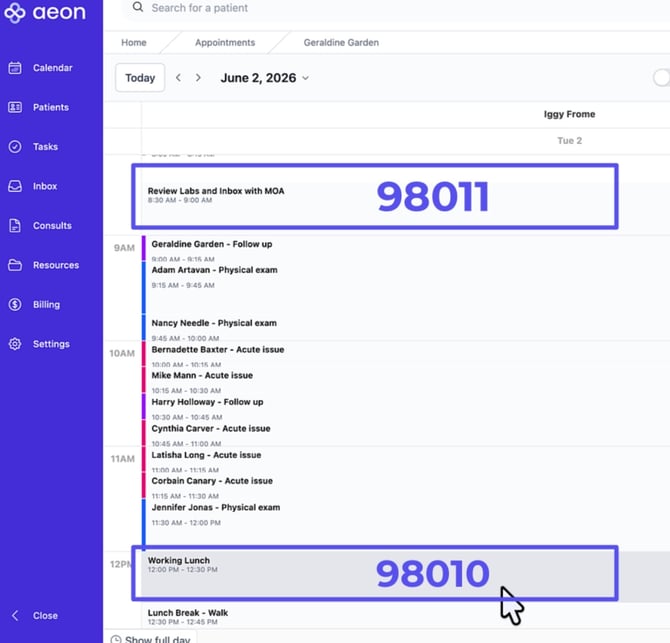The width and height of the screenshot is (670, 643).
Task: Click the Iggy Frome provider header
Action: click(x=569, y=114)
